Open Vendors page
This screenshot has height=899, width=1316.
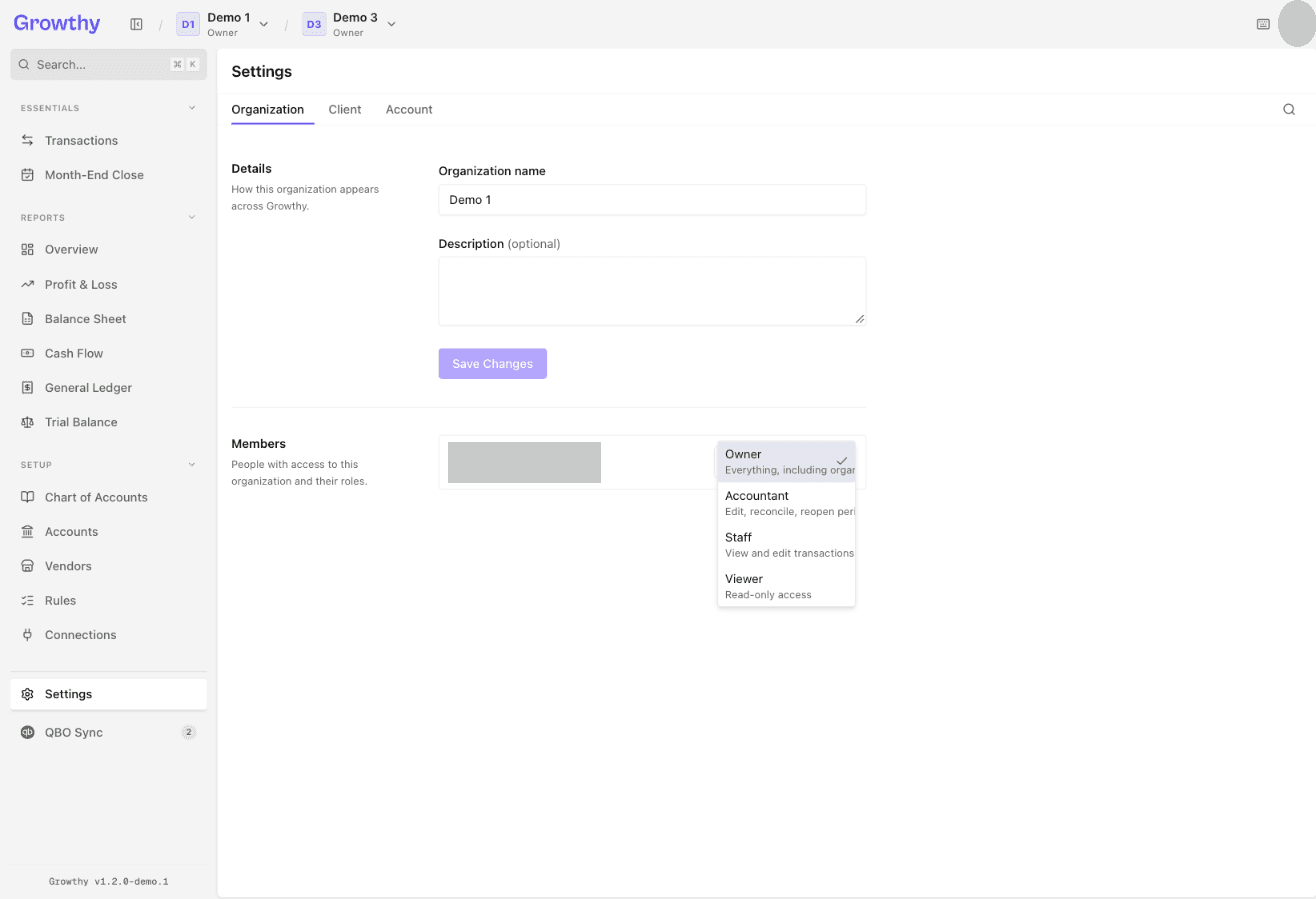(x=109, y=566)
